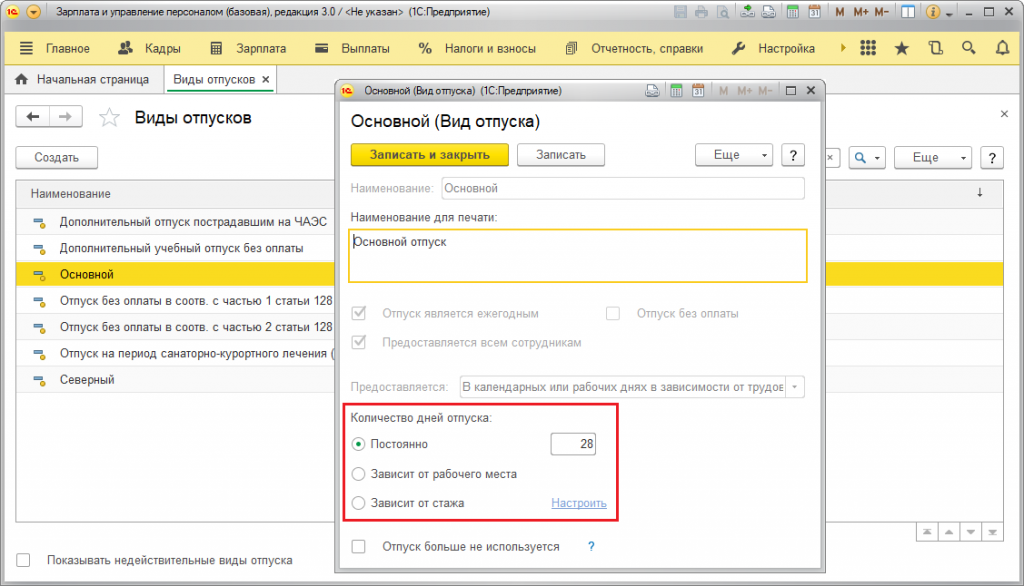Select Дополнительный учебный отпуск без оплаты row
1024x586 pixels.
tap(175, 248)
